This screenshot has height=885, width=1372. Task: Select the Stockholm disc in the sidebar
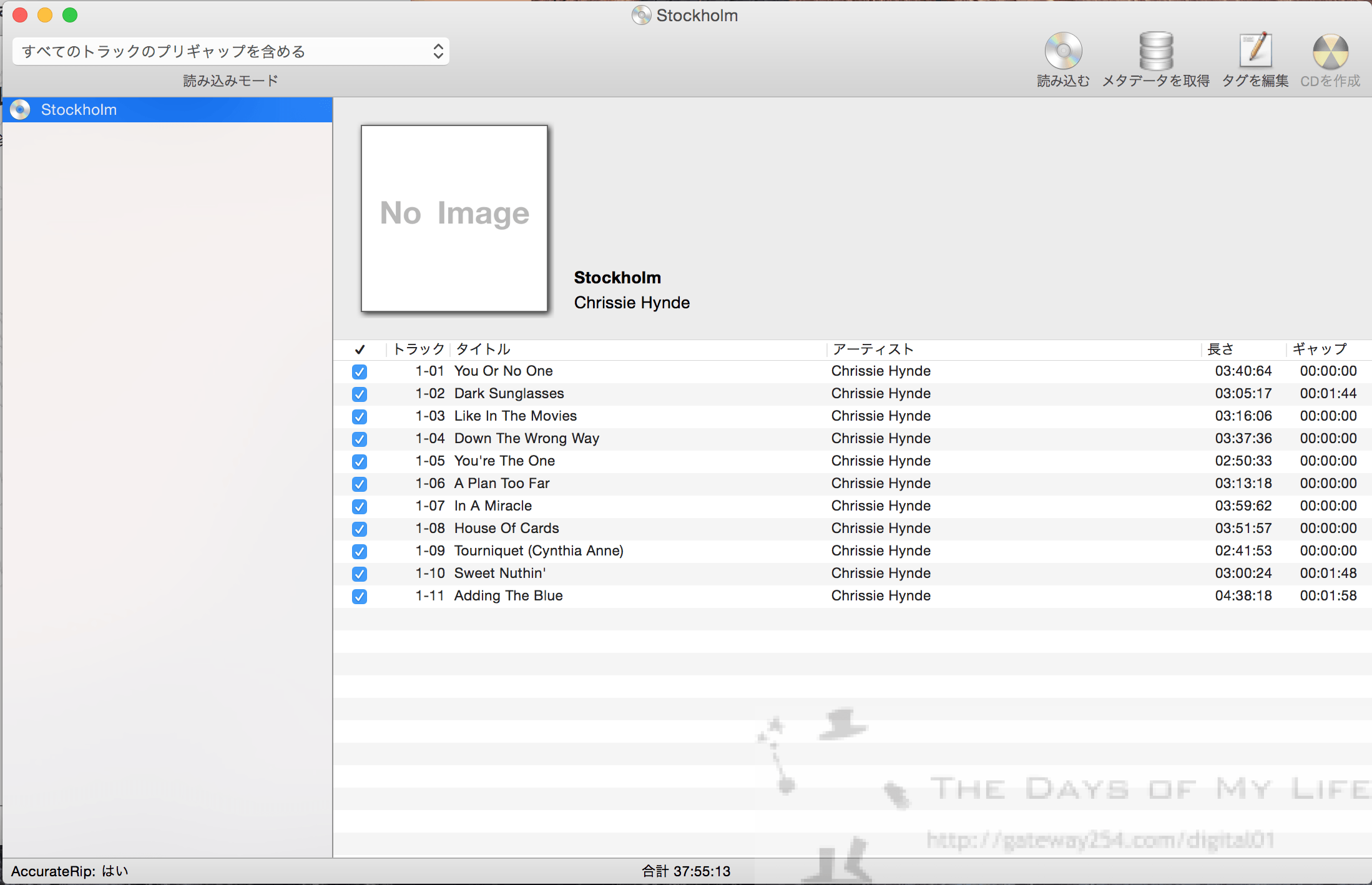[x=167, y=110]
